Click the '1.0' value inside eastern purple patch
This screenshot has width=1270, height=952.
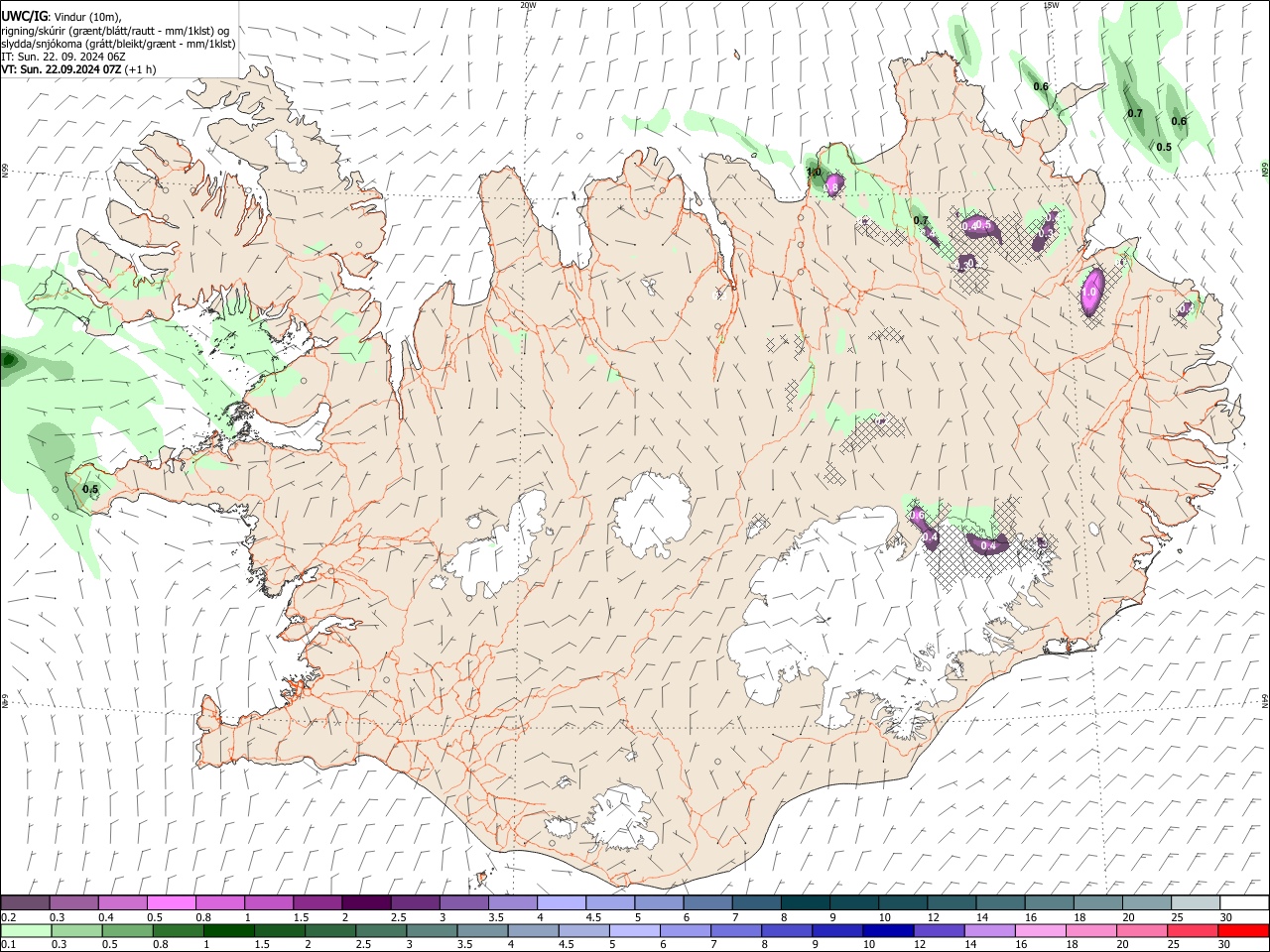1088,293
